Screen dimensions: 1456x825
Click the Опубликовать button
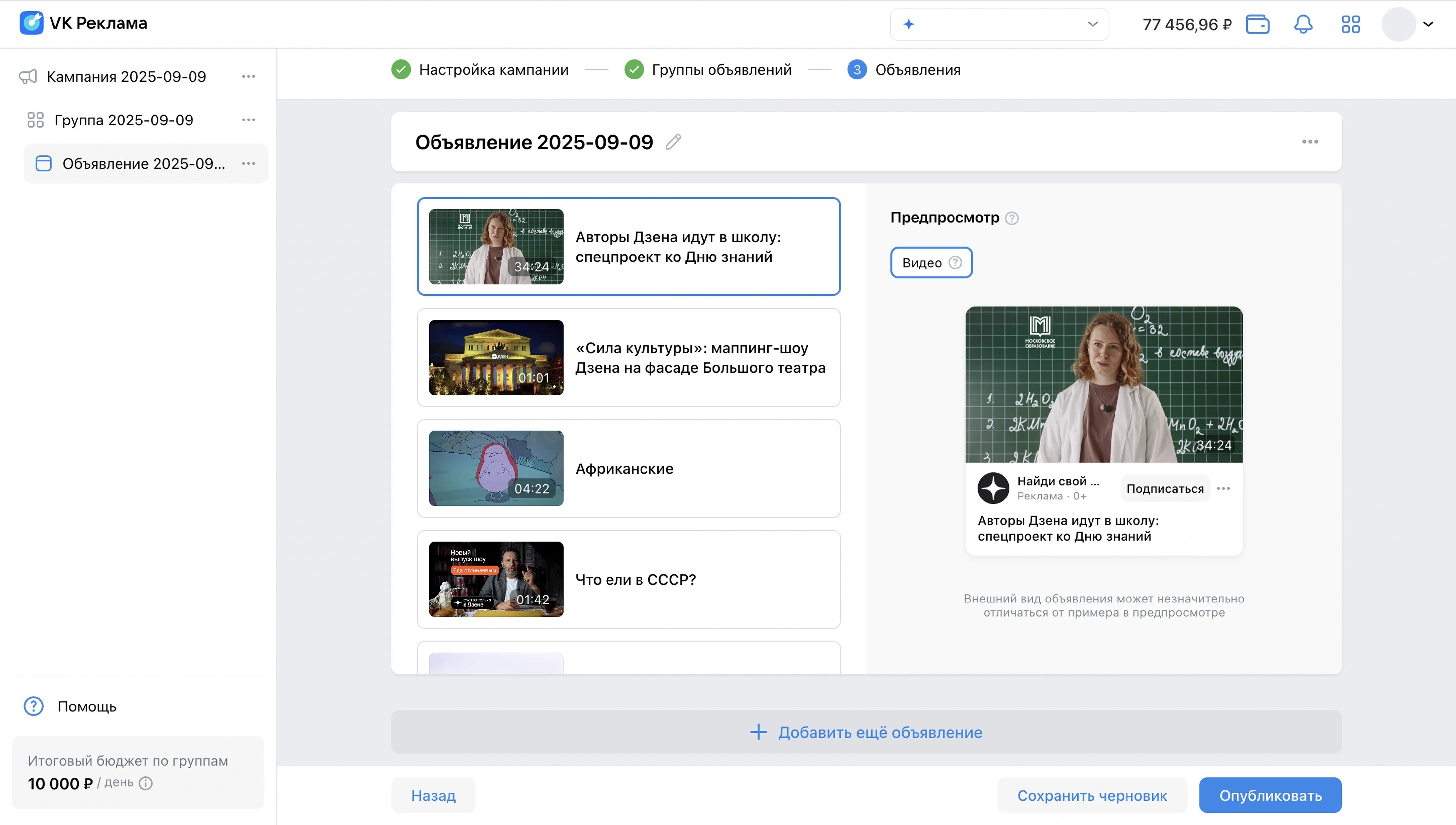point(1269,795)
